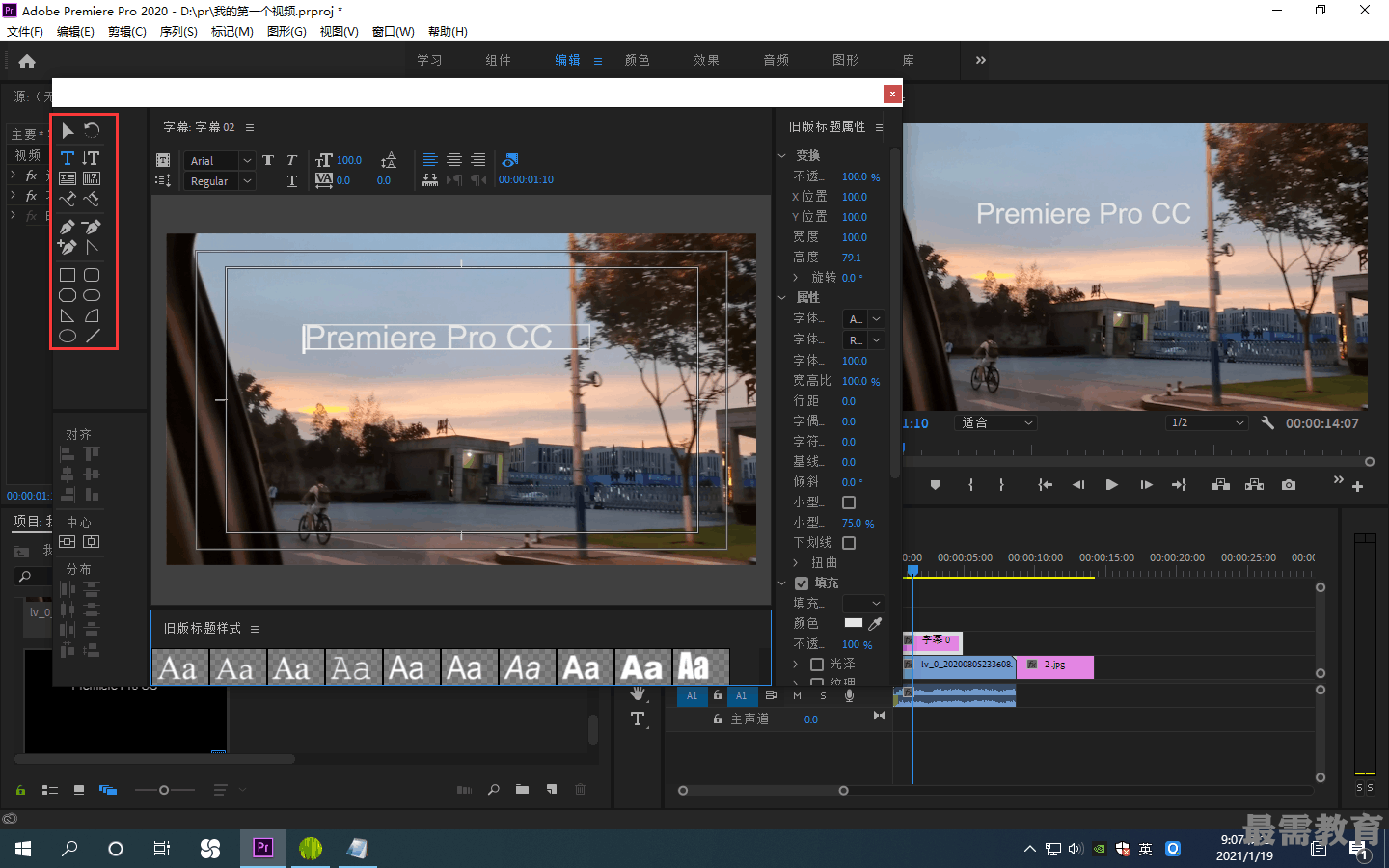The height and width of the screenshot is (868, 1389).
Task: Open the fill color white swatch
Action: point(854,623)
